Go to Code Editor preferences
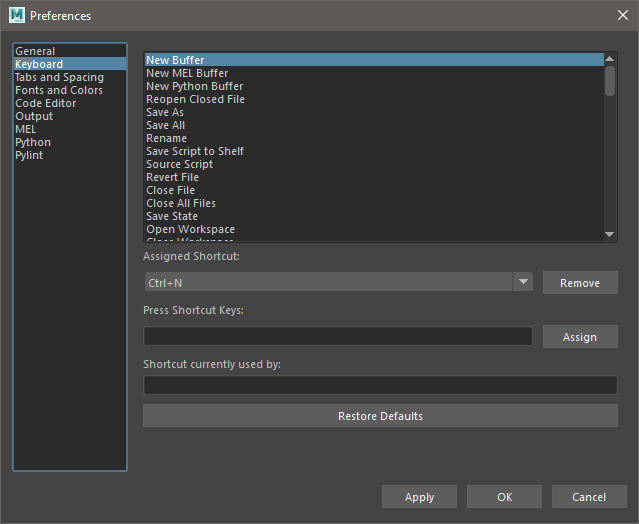 tap(45, 103)
